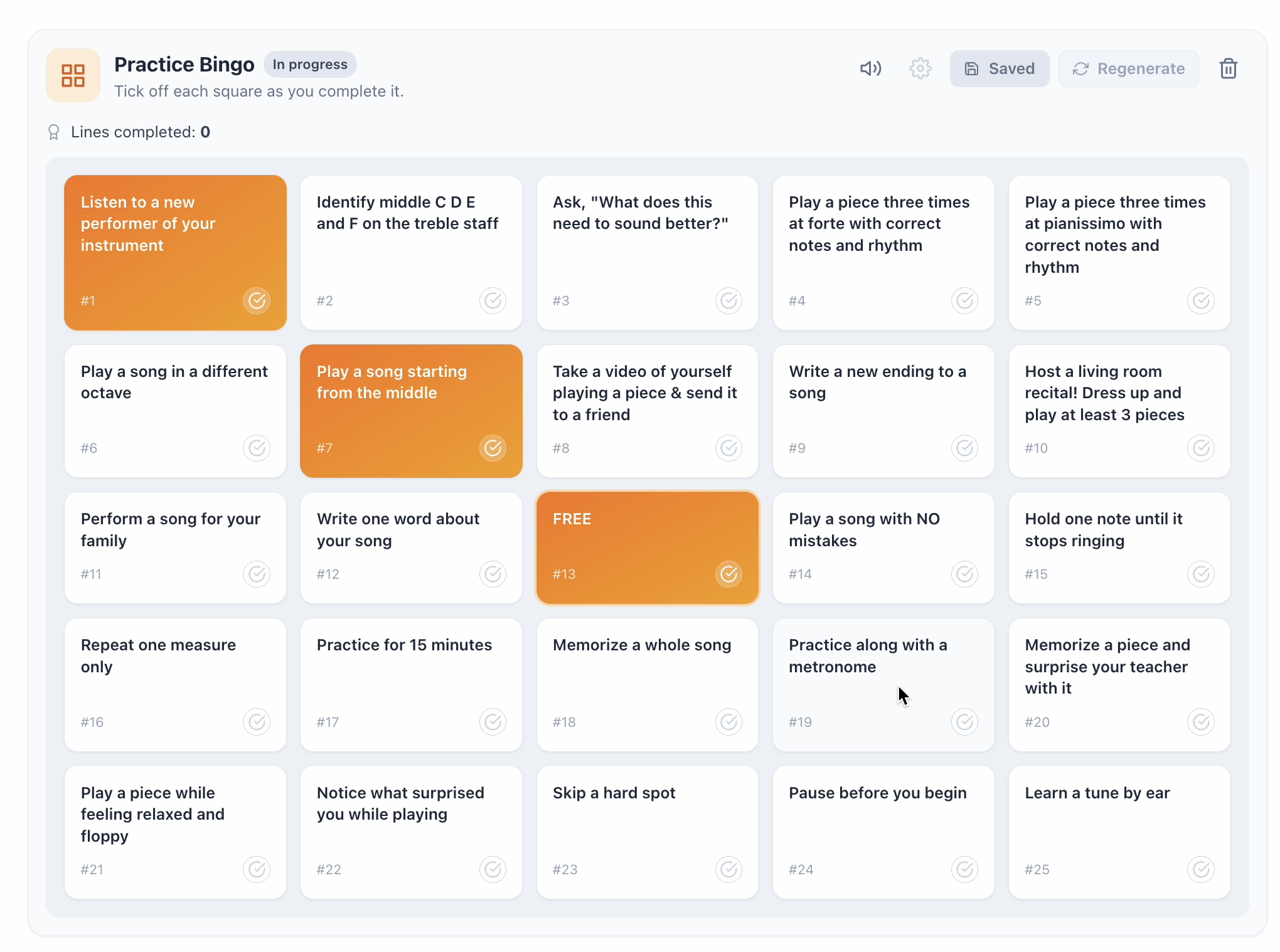Click the trash icon to delete the board
Image resolution: width=1280 pixels, height=952 pixels.
(1228, 68)
